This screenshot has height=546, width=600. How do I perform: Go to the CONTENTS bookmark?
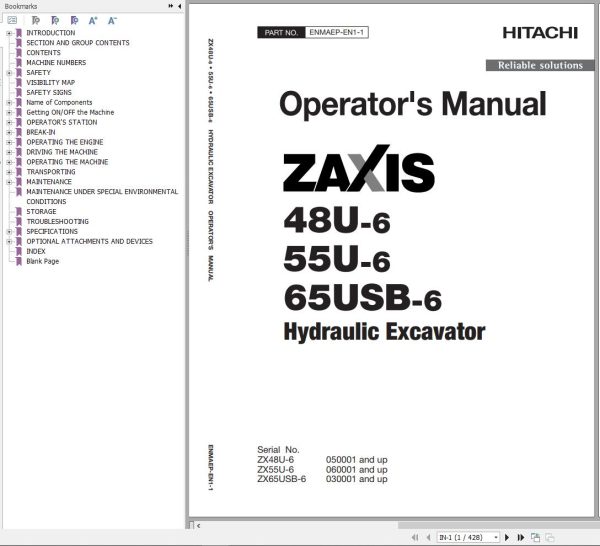pyautogui.click(x=43, y=53)
